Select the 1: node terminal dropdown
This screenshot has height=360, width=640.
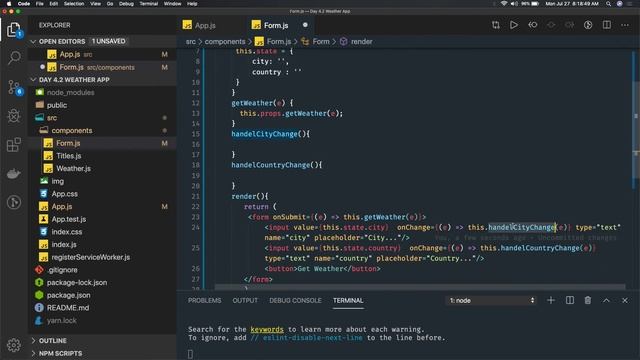coord(491,300)
